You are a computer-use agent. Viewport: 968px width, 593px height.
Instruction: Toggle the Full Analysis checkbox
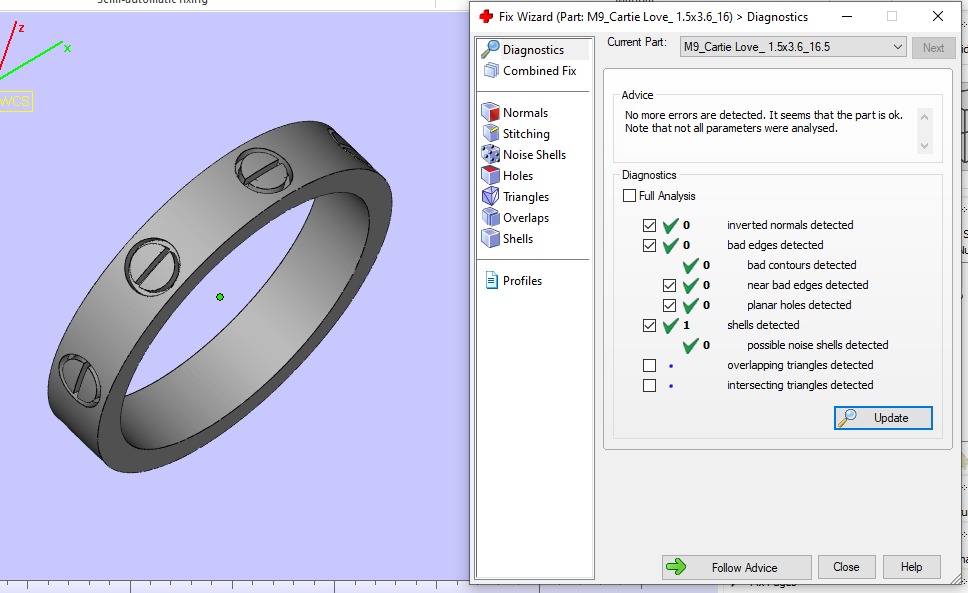click(629, 196)
